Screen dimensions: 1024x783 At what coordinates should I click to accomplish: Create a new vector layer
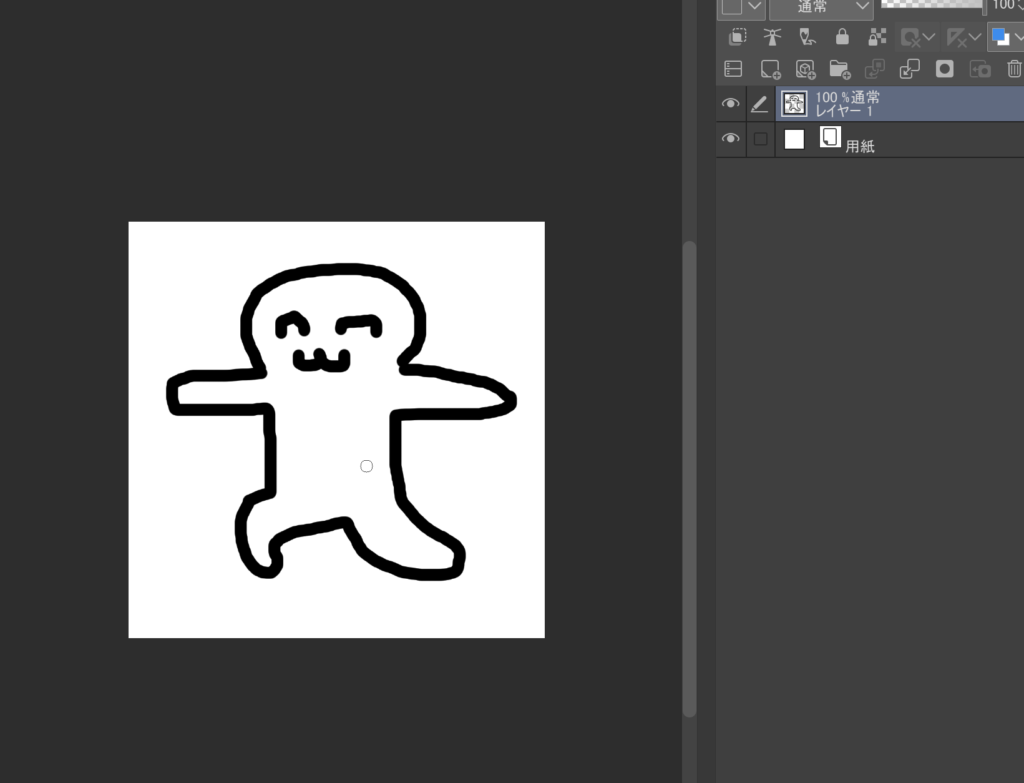(x=805, y=69)
